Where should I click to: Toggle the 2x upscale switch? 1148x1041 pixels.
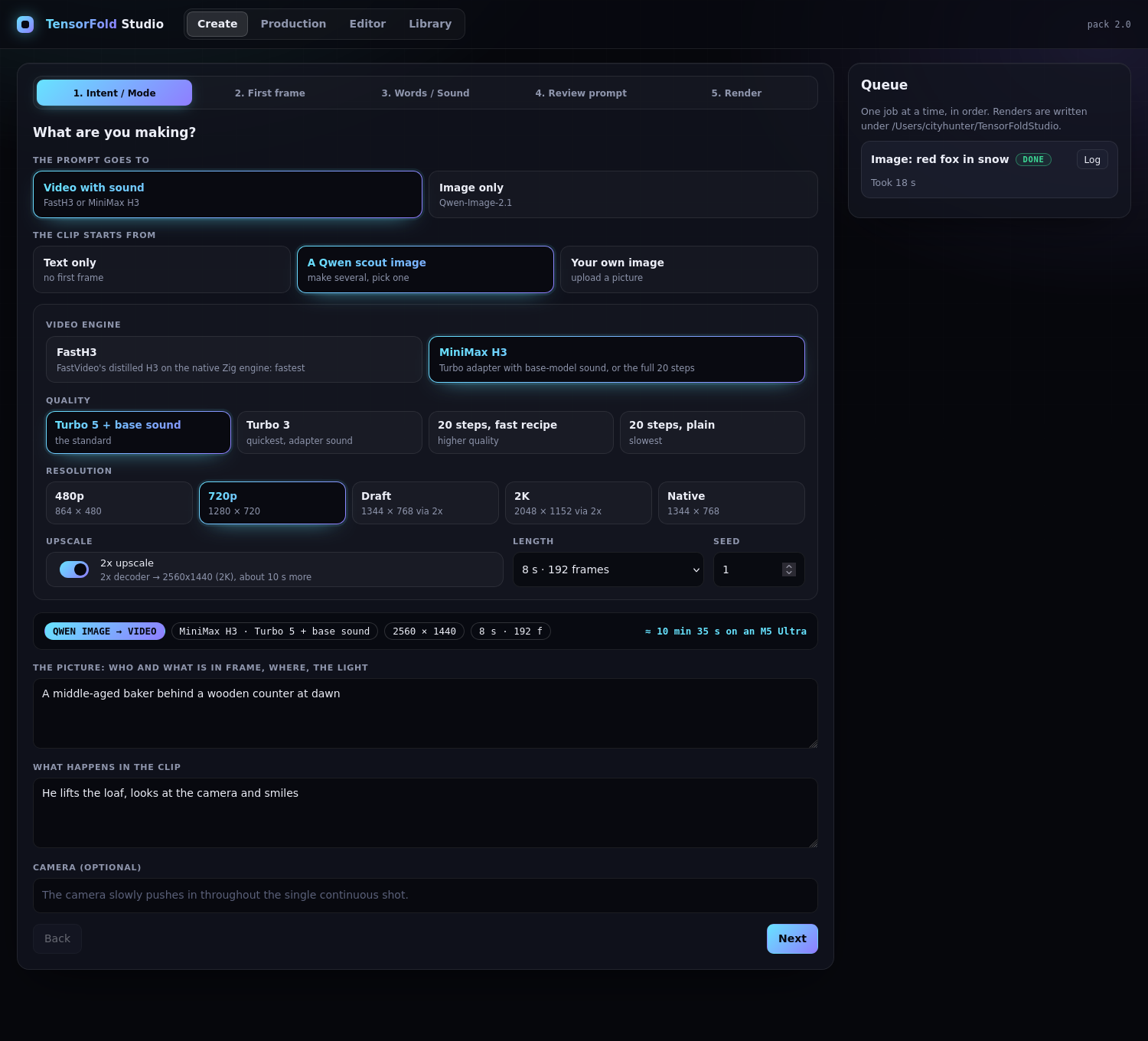click(x=74, y=569)
